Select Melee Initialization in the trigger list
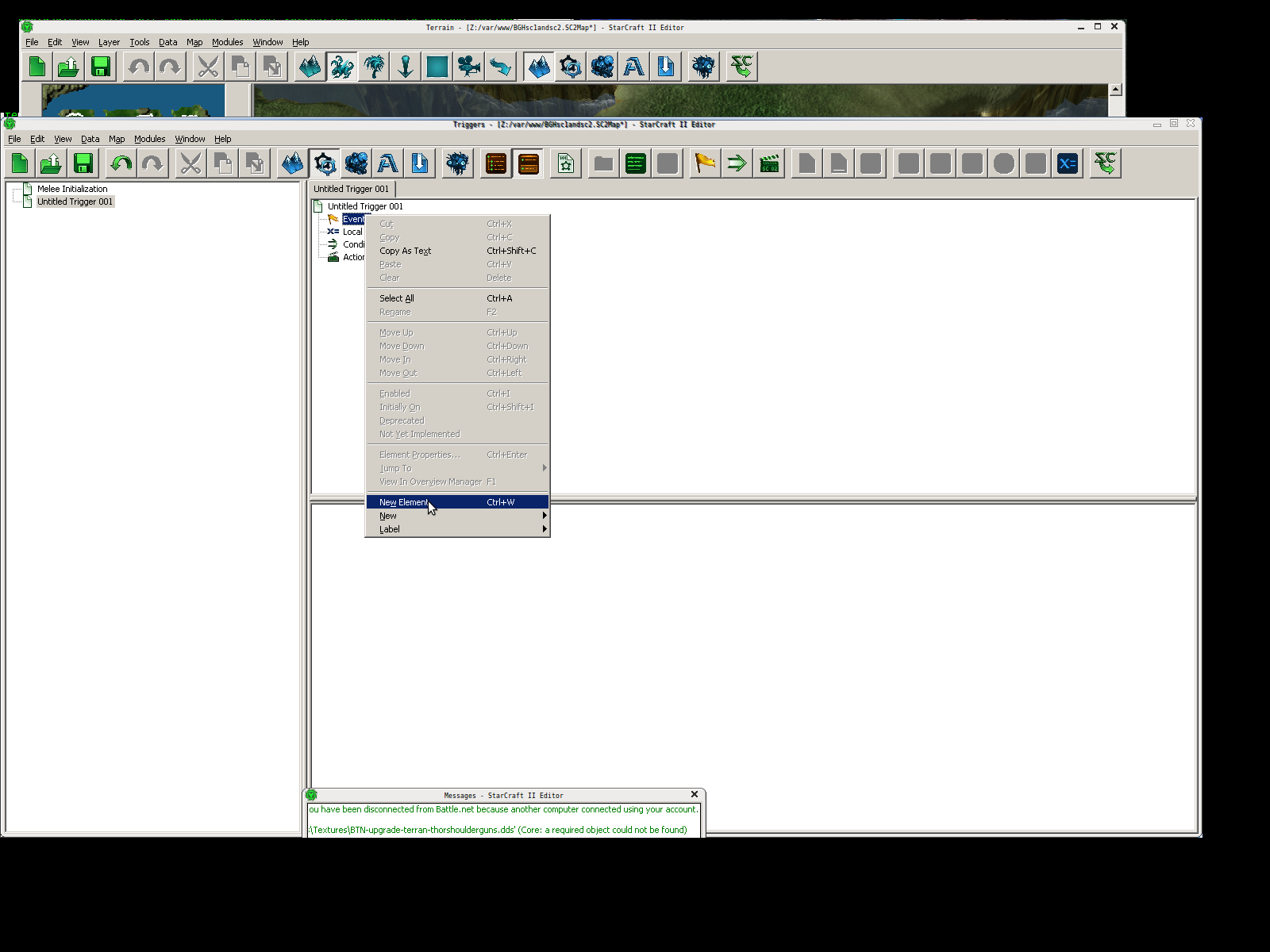Viewport: 1270px width, 952px height. coord(72,189)
